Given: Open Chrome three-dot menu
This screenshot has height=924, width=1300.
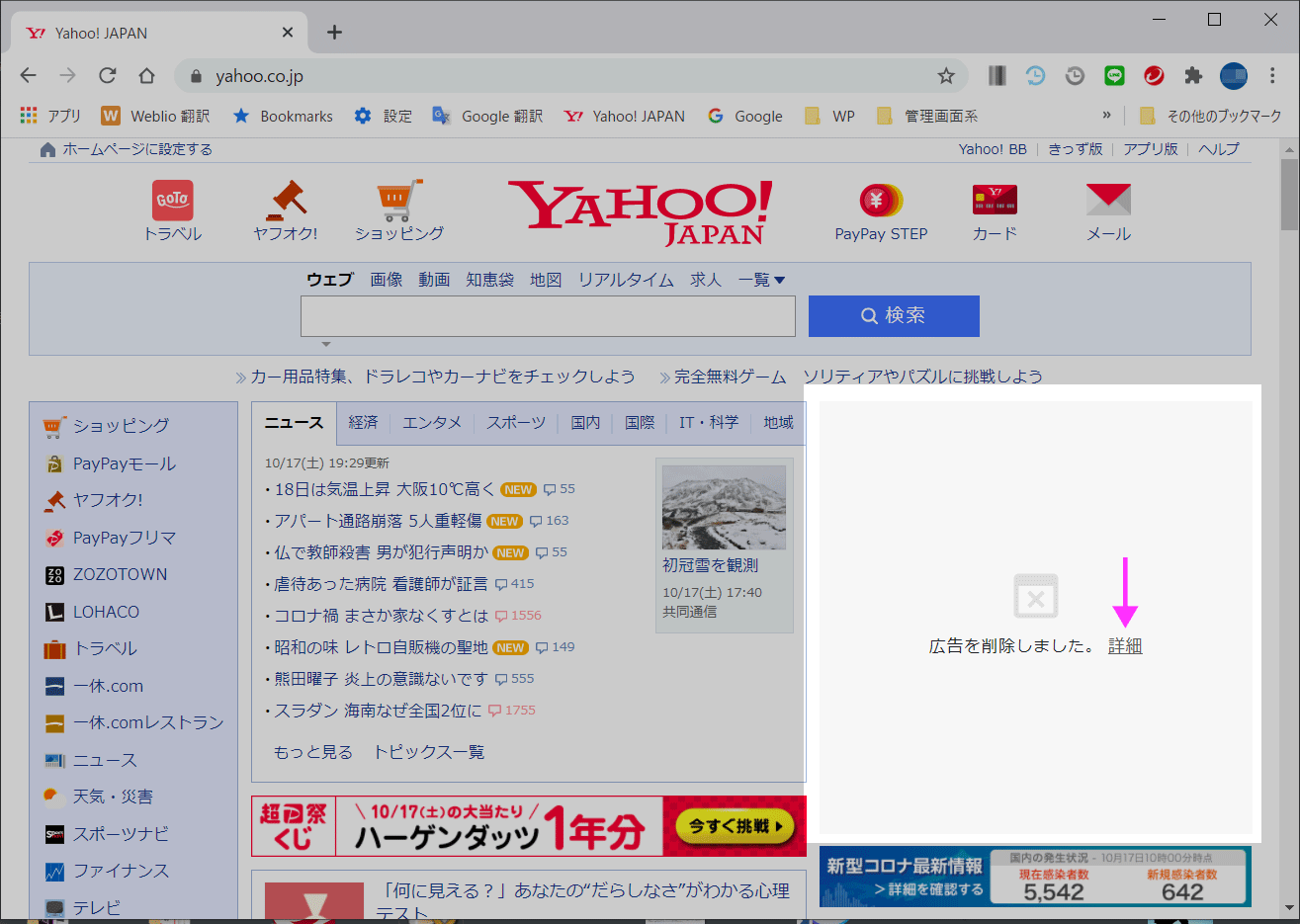Looking at the screenshot, I should tap(1272, 76).
